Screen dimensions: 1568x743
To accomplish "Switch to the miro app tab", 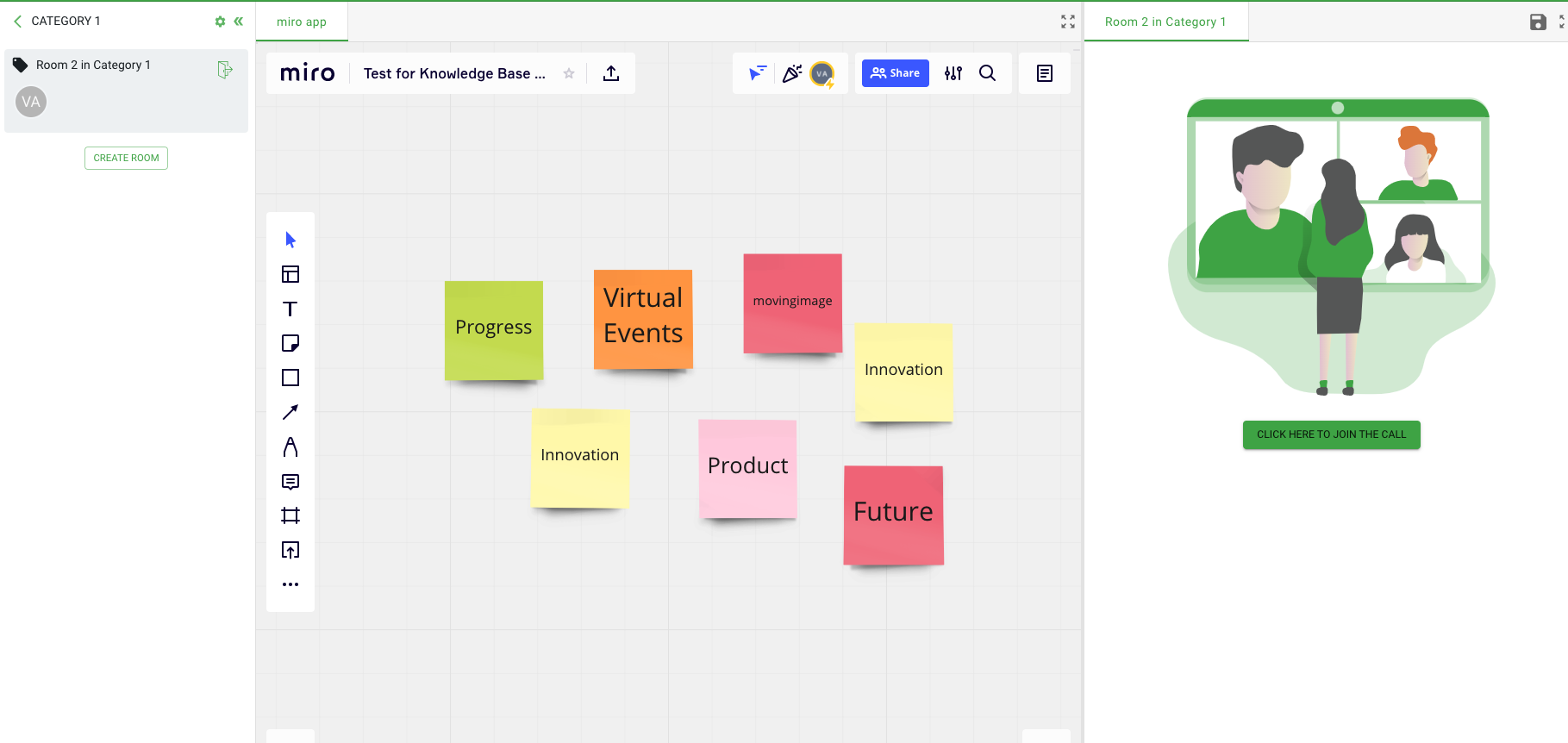I will click(302, 22).
